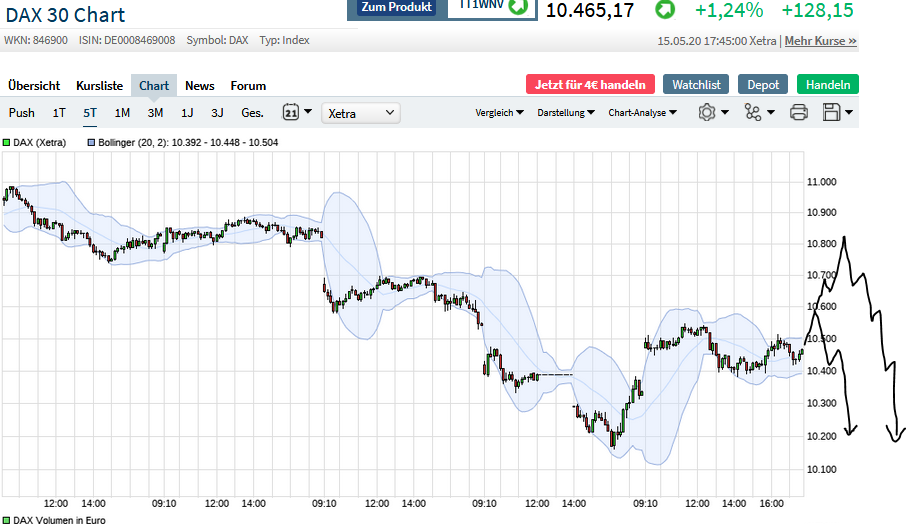Open the Forum tab
This screenshot has width=906, height=524.
(x=248, y=86)
